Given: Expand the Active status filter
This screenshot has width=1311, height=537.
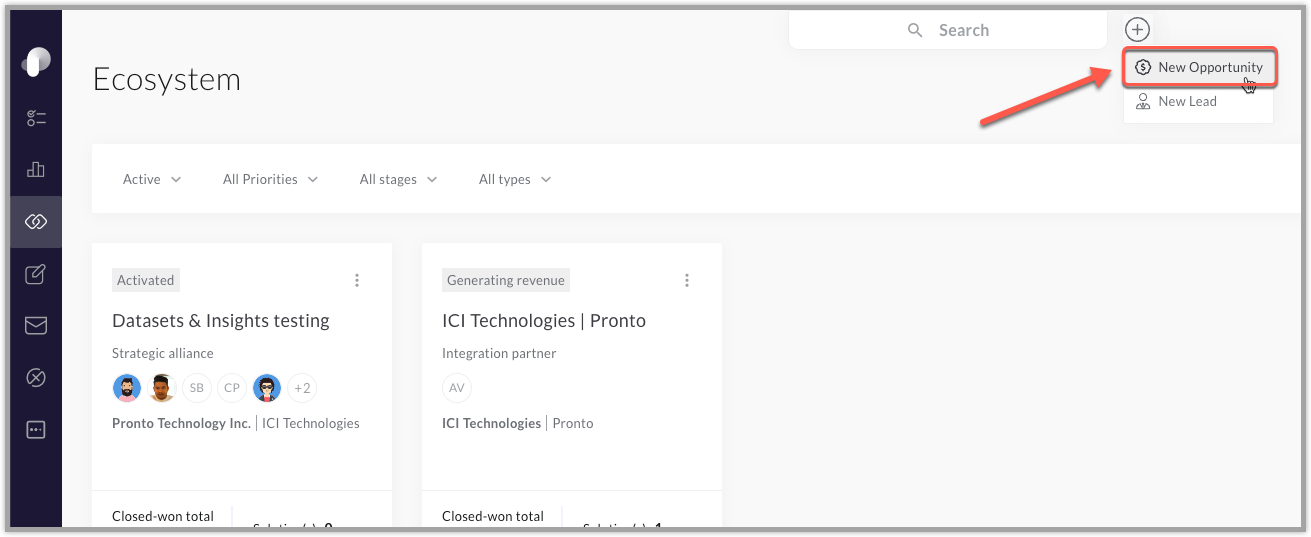Looking at the screenshot, I should [152, 180].
